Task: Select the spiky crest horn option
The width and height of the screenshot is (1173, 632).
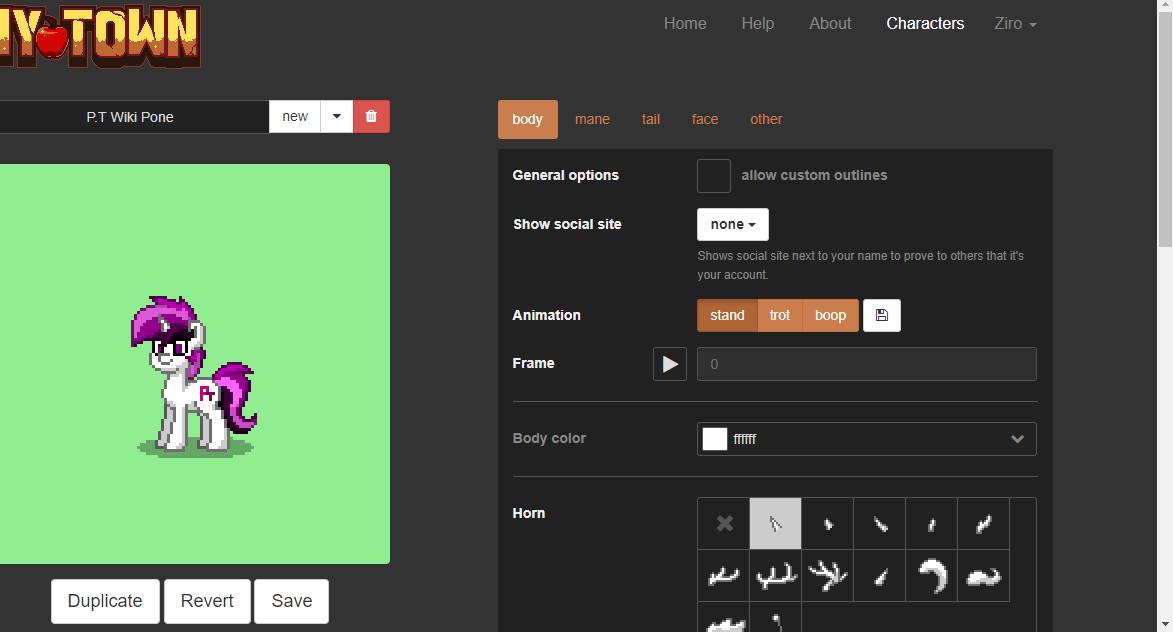Action: point(723,619)
